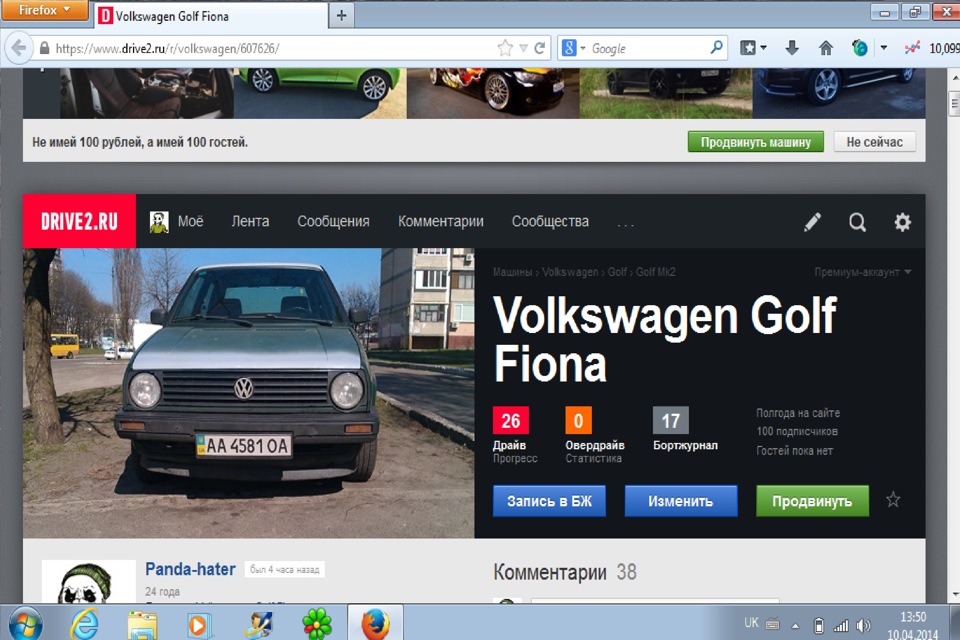Click the chart add-on icon in toolbar
The height and width of the screenshot is (640, 960).
click(912, 48)
